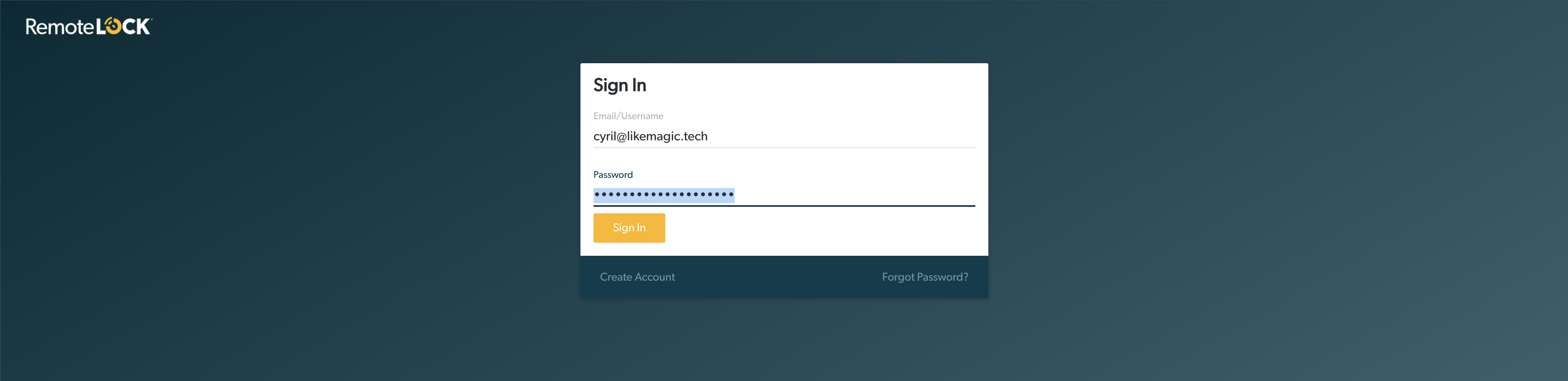
Task: Click the dark underline beneath password field
Action: pos(784,206)
